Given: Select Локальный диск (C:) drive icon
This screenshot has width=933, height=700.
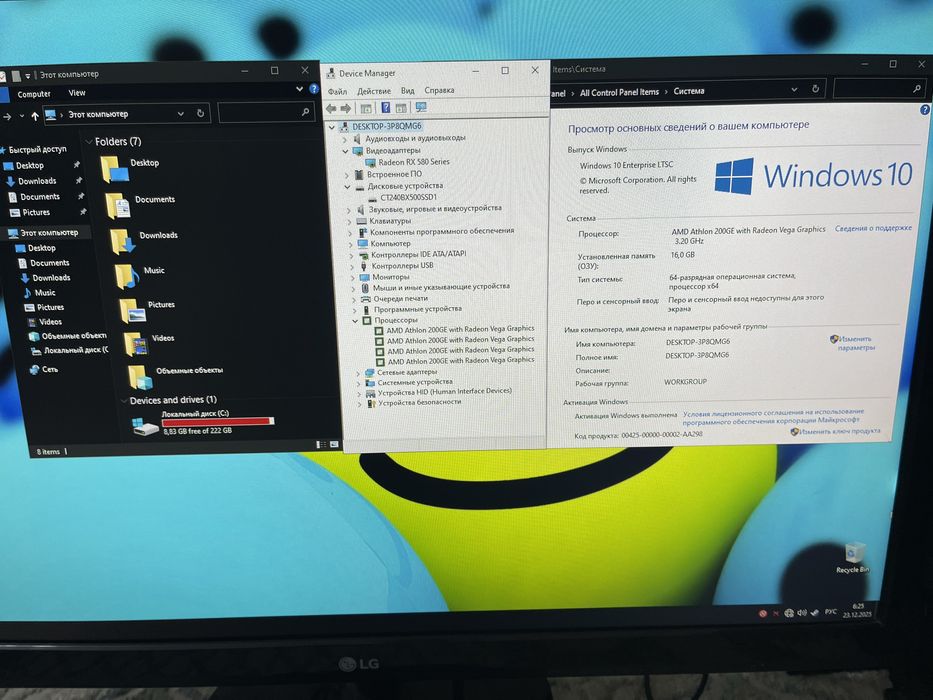Looking at the screenshot, I should (x=145, y=425).
